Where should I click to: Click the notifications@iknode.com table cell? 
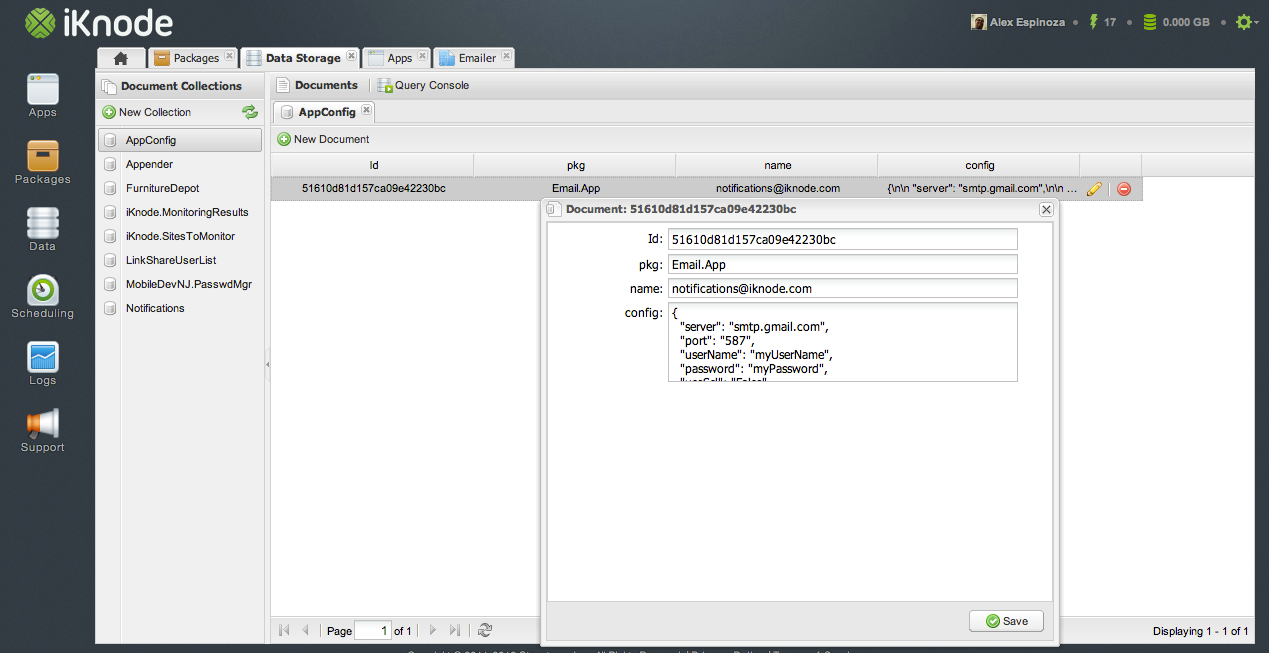click(777, 188)
